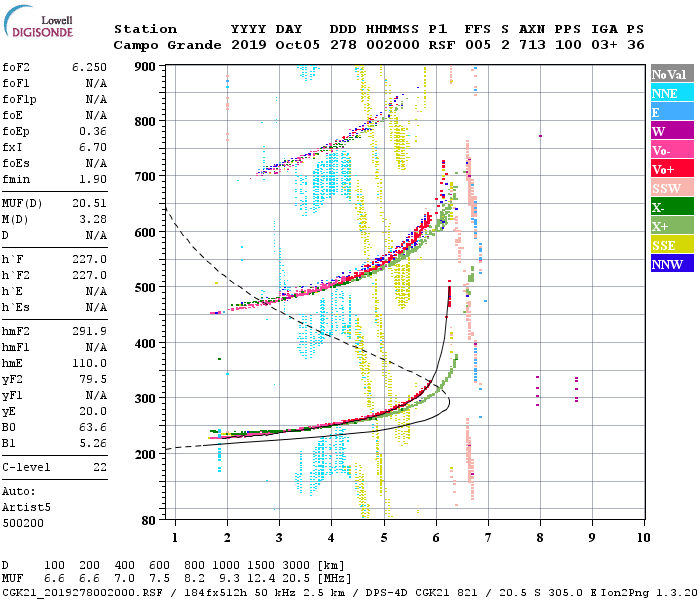This screenshot has height=600, width=700.
Task: Select the E blue legend swatch
Action: 672,111
